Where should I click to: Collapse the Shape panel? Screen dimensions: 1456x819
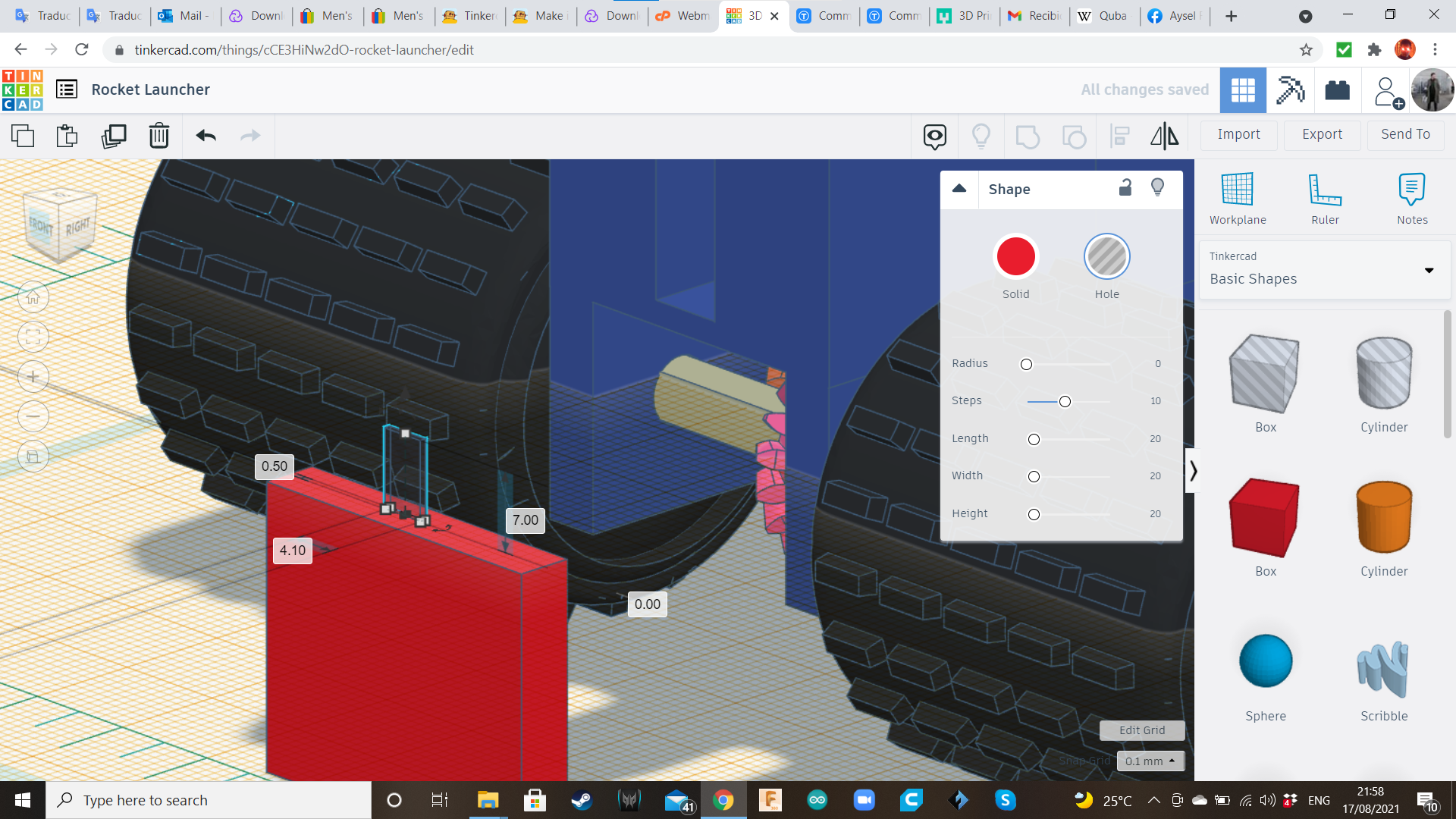[959, 188]
